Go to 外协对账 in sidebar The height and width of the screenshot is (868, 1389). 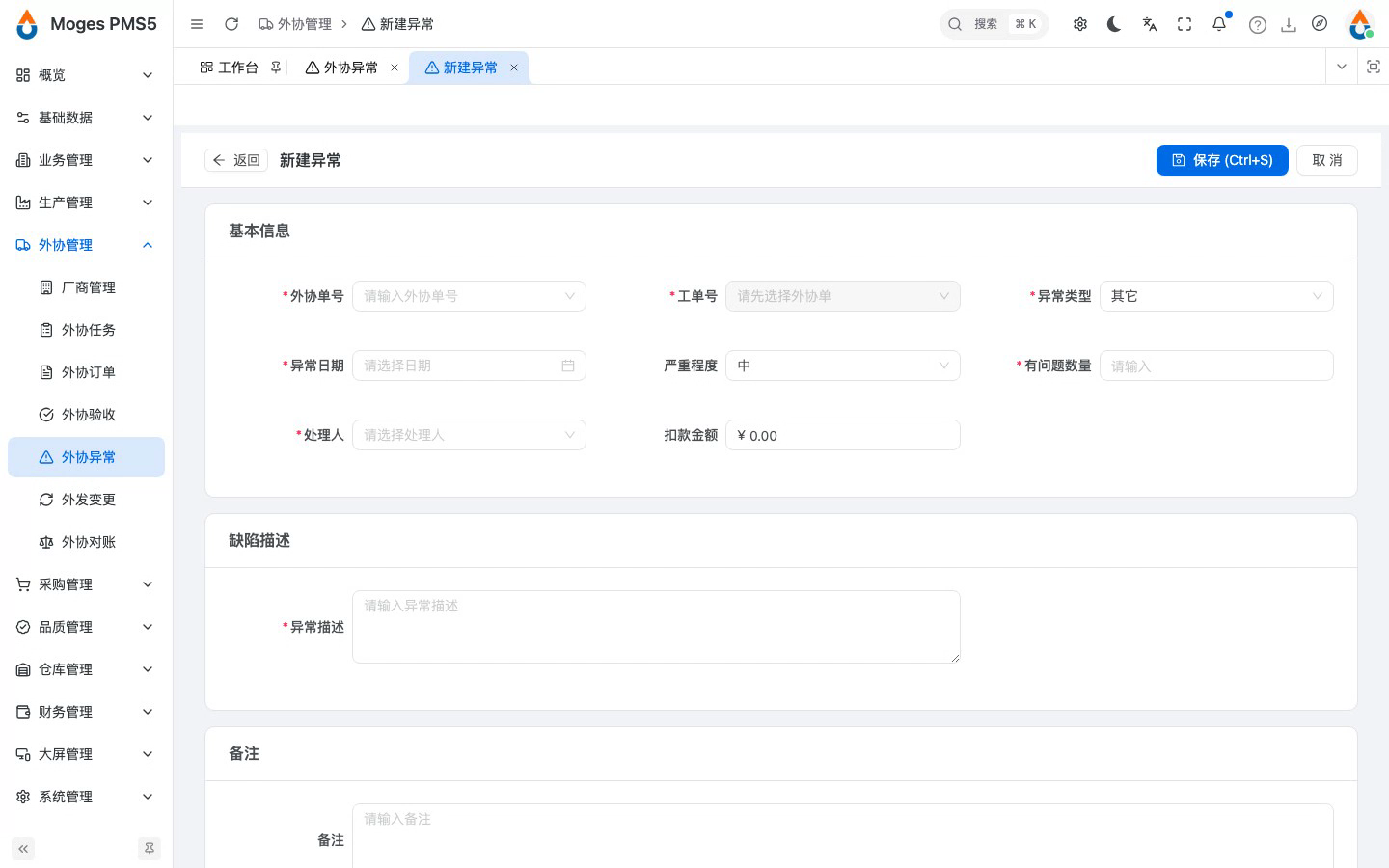click(x=86, y=542)
